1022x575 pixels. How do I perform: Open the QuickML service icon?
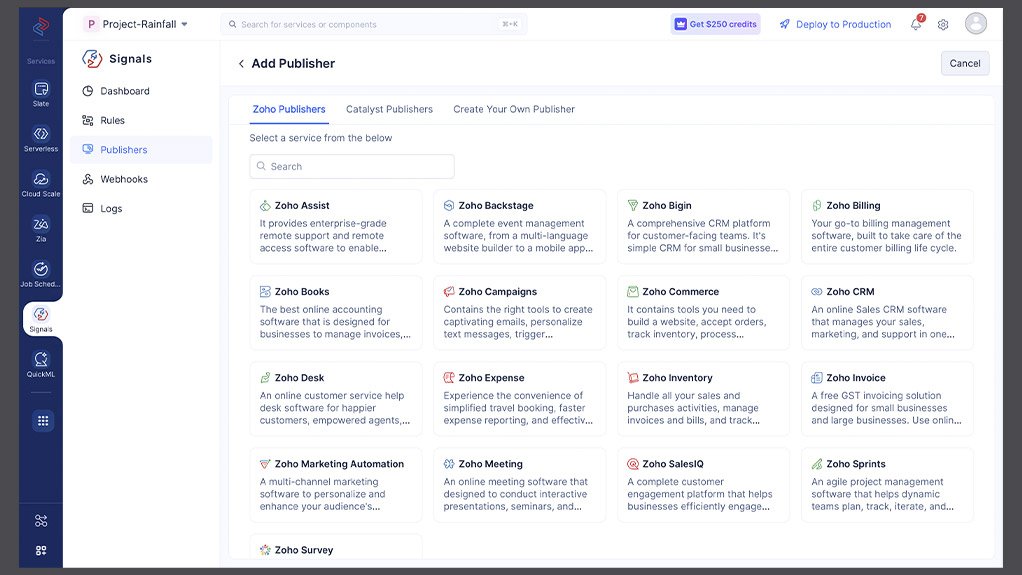tap(41, 359)
